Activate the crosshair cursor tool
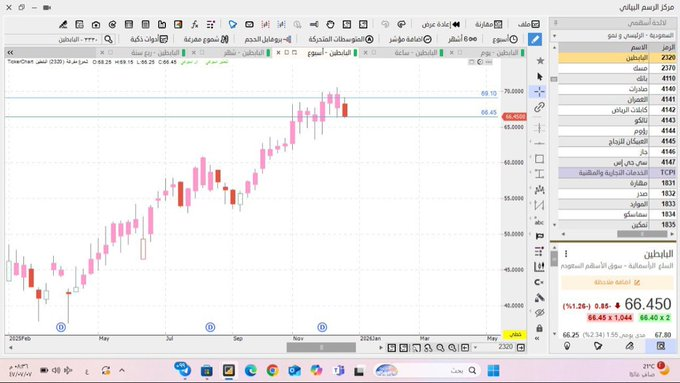This screenshot has height=383, width=680. 539,92
